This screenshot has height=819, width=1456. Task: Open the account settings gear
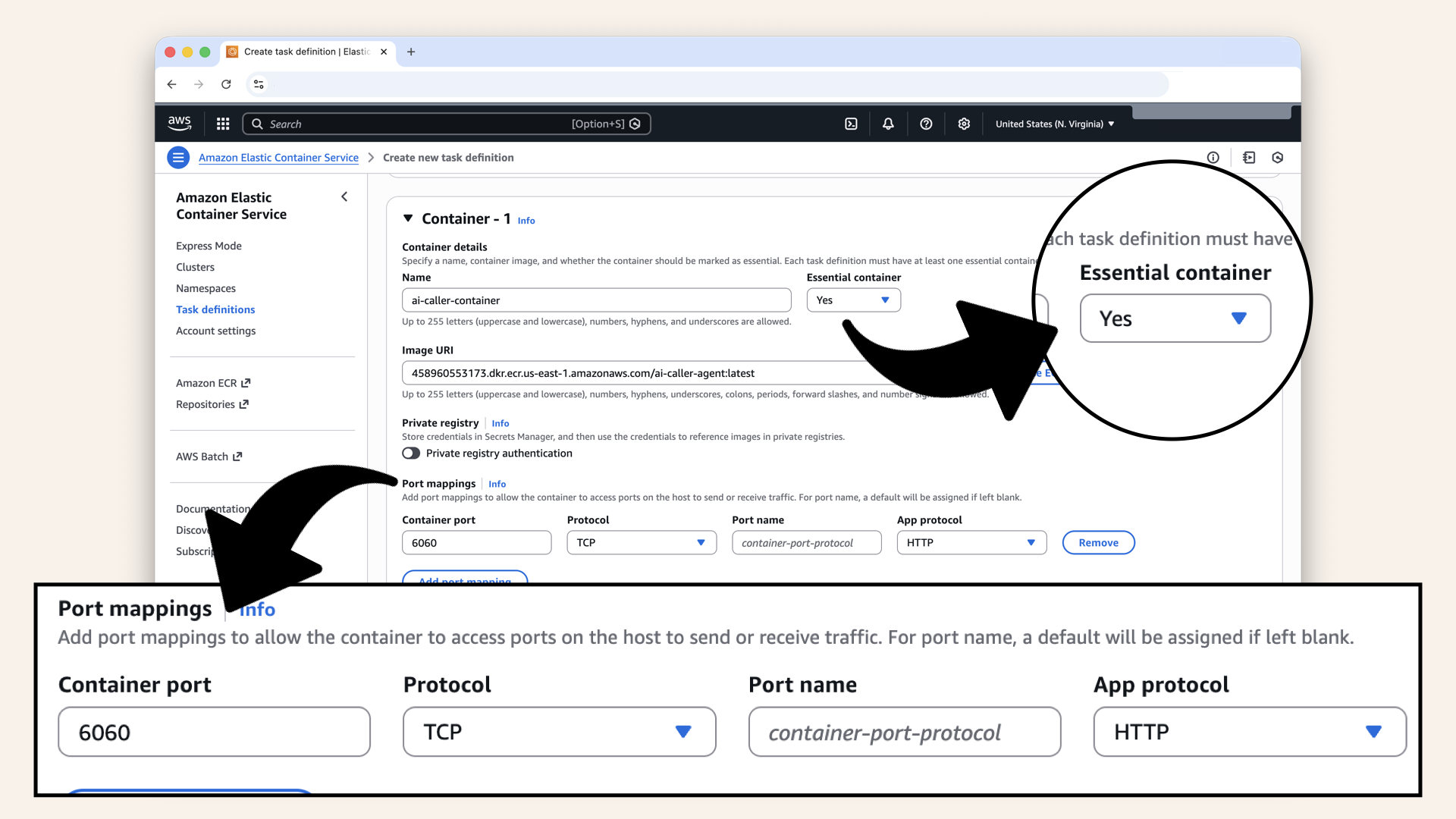964,123
